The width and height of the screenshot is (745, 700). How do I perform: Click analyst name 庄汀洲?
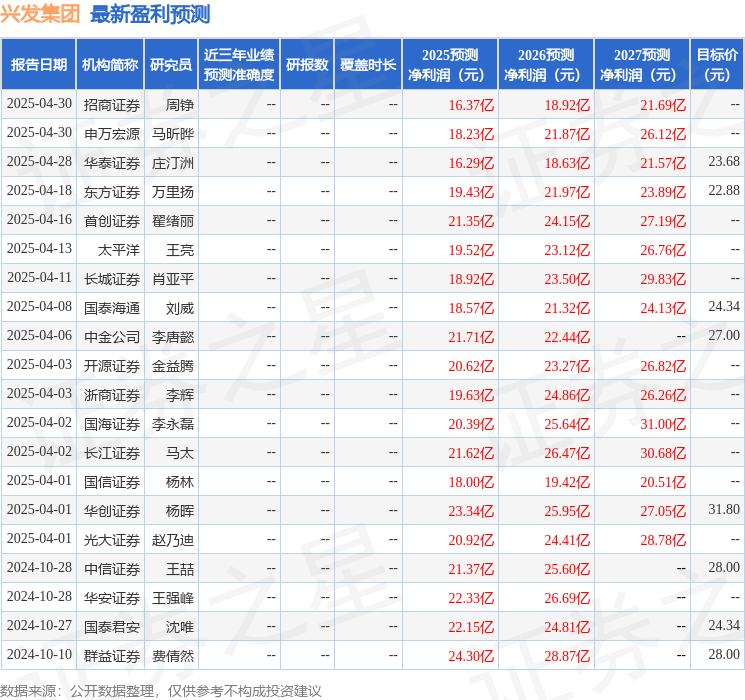[173, 162]
